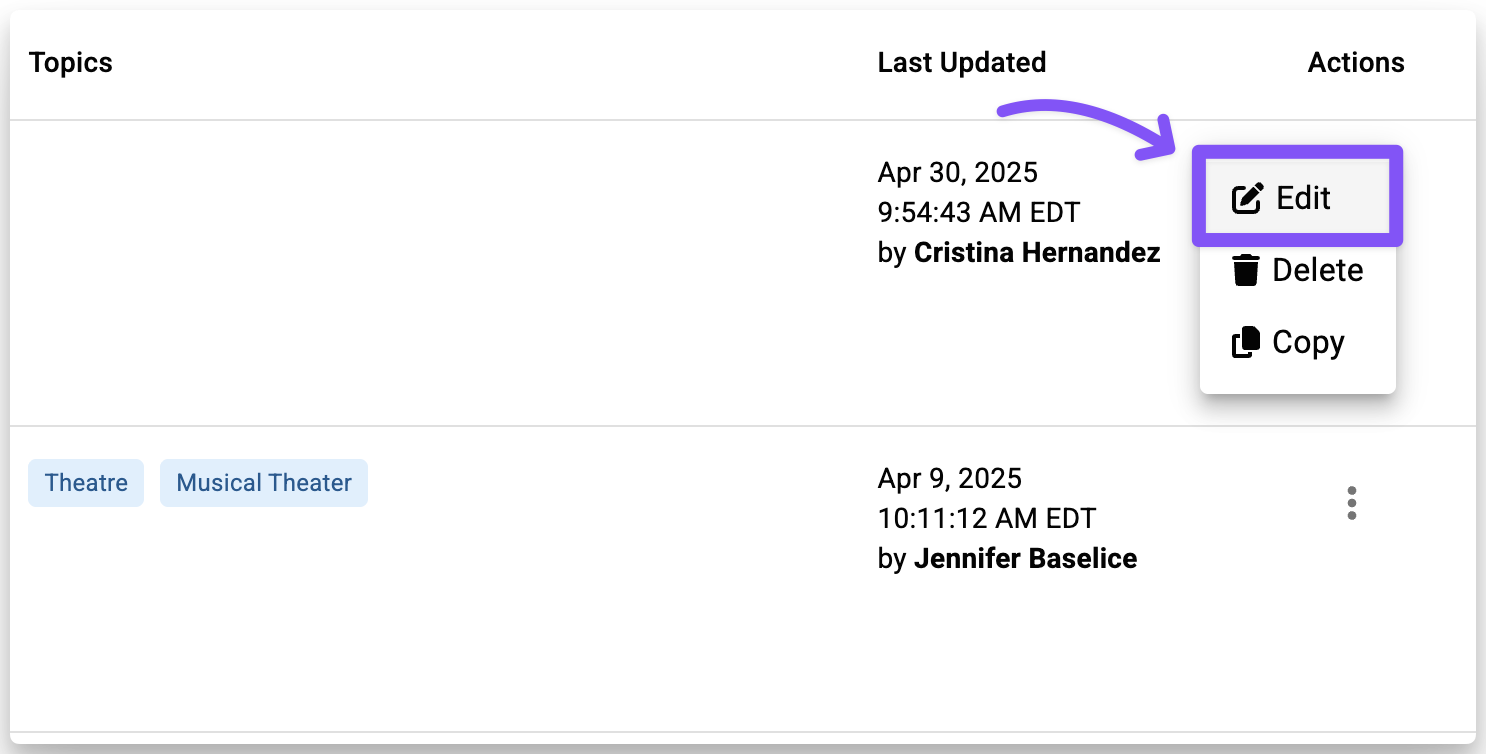
Task: Click the Theatre topic tag
Action: coord(86,483)
